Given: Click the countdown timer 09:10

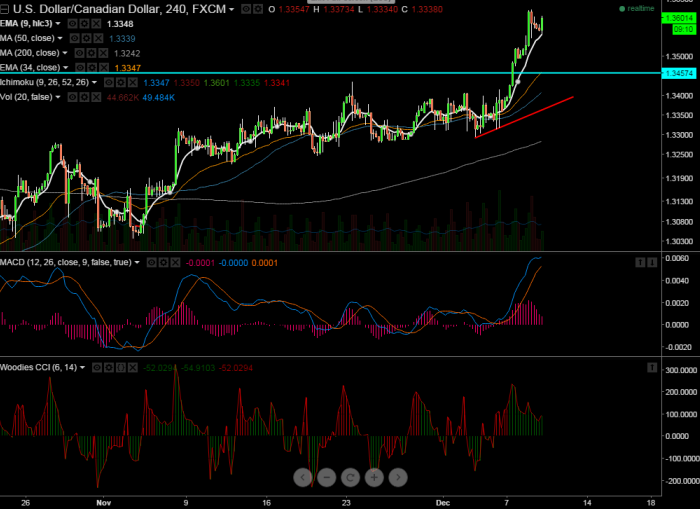Looking at the screenshot, I should click(683, 29).
